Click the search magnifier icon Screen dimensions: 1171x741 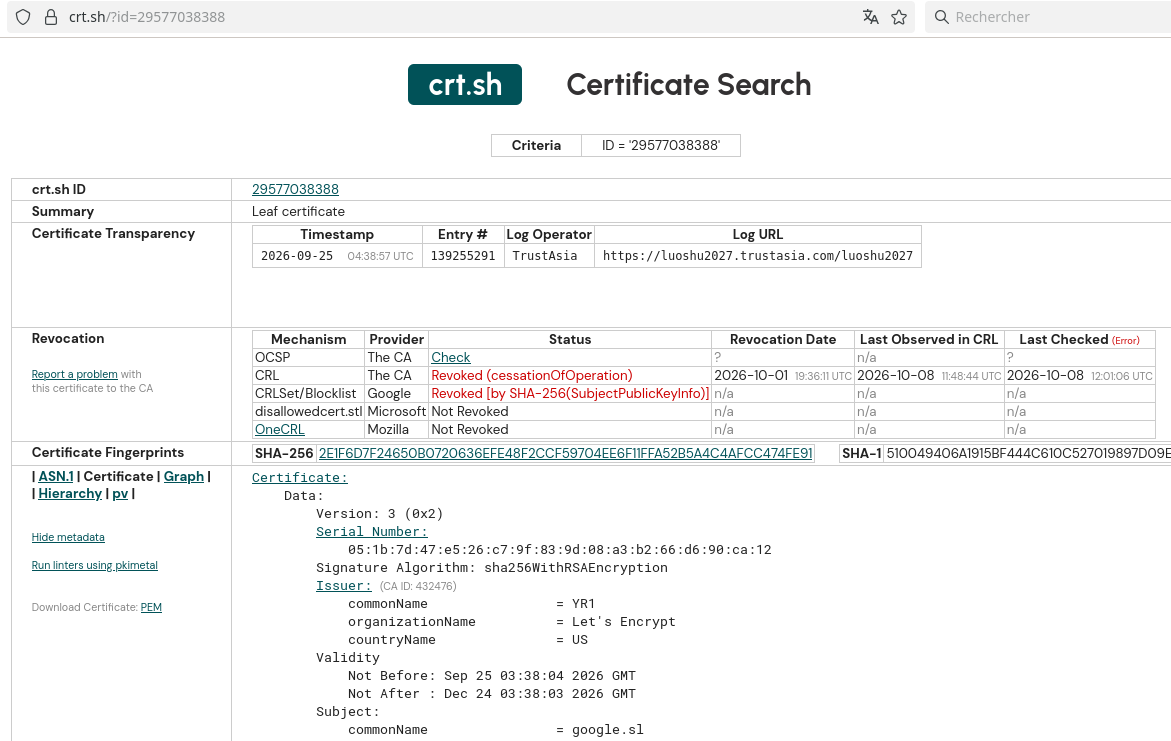tap(942, 16)
